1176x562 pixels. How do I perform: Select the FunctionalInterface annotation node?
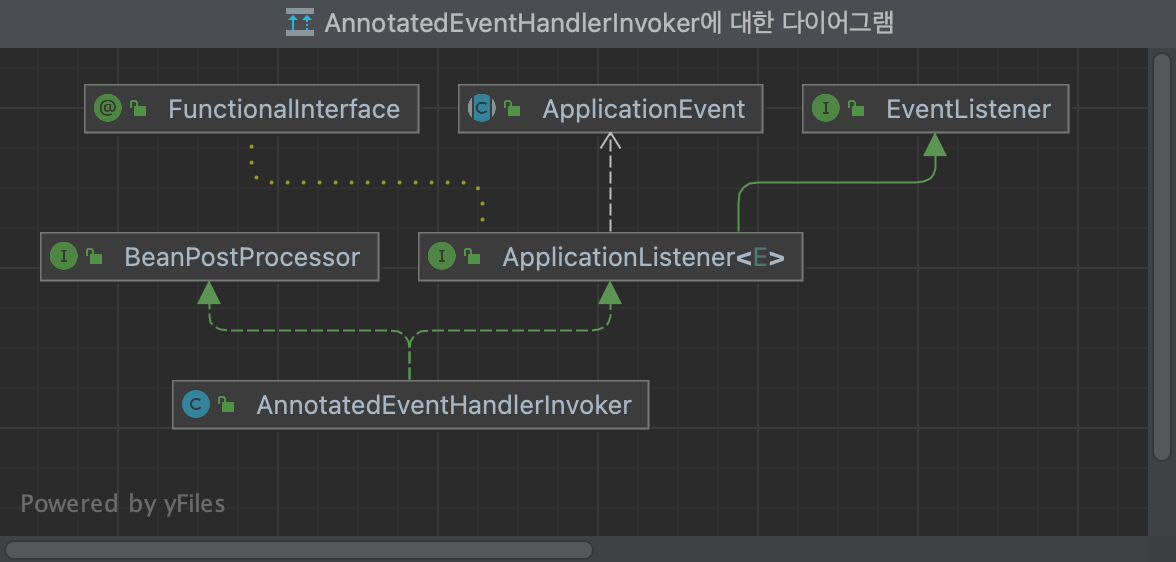coord(251,109)
